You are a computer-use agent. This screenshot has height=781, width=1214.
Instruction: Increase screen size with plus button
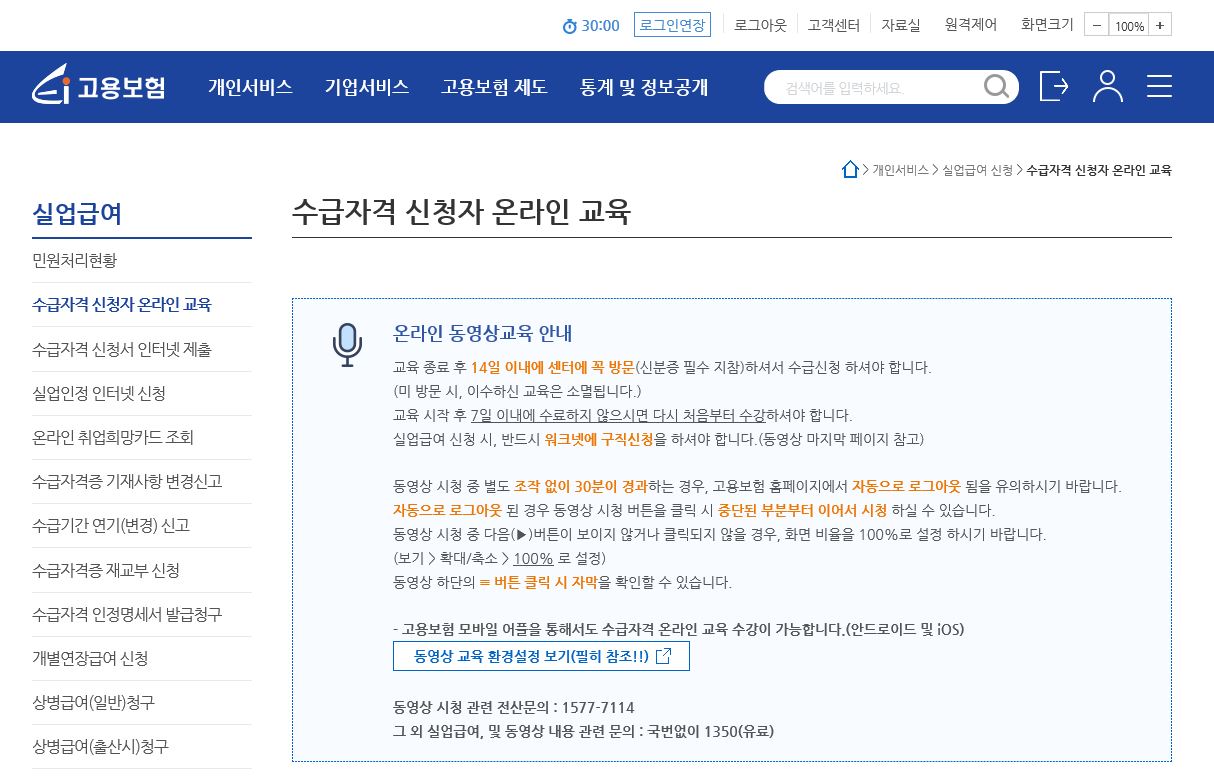tap(1159, 26)
